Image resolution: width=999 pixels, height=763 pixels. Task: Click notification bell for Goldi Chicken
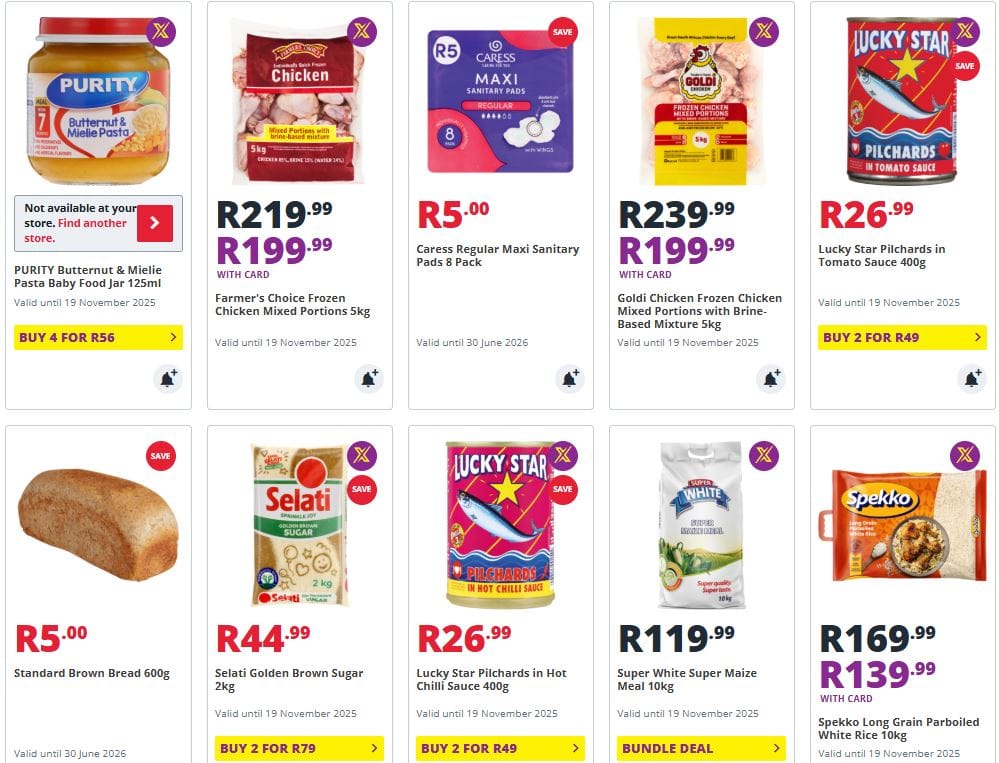tap(771, 379)
